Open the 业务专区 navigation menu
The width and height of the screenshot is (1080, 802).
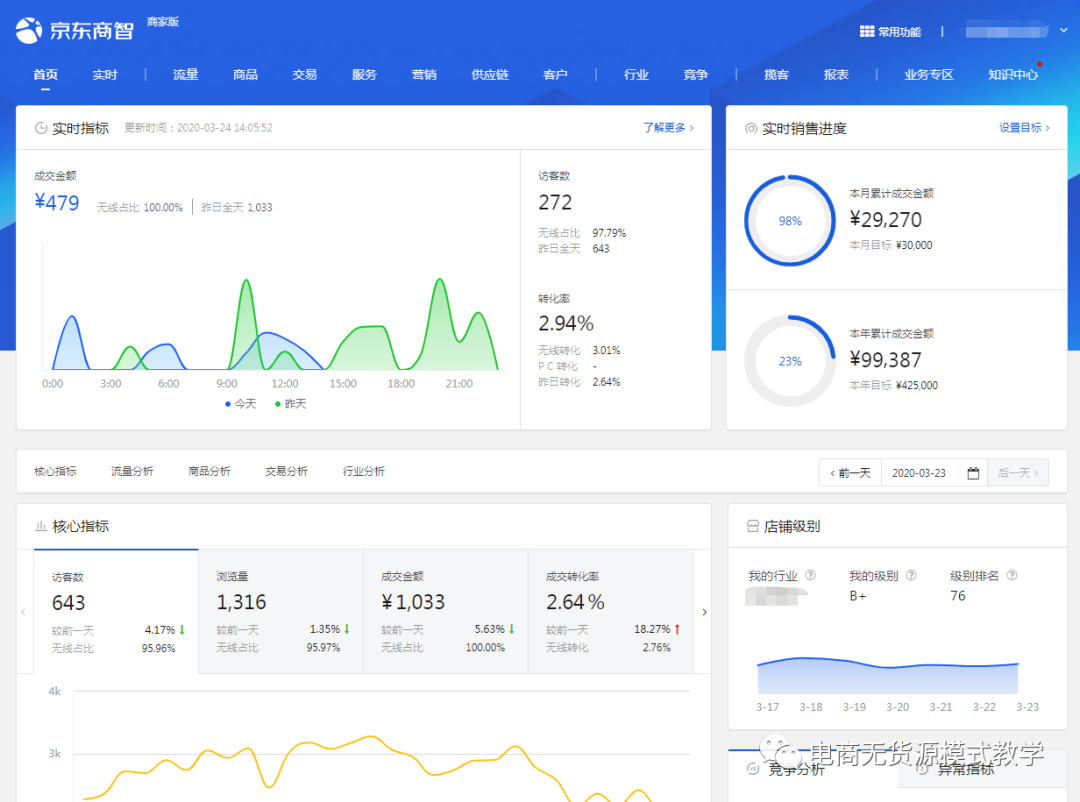928,74
